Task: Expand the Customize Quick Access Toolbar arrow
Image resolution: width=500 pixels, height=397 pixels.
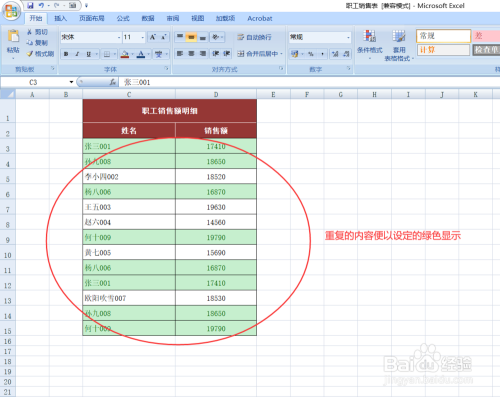Action: 86,6
